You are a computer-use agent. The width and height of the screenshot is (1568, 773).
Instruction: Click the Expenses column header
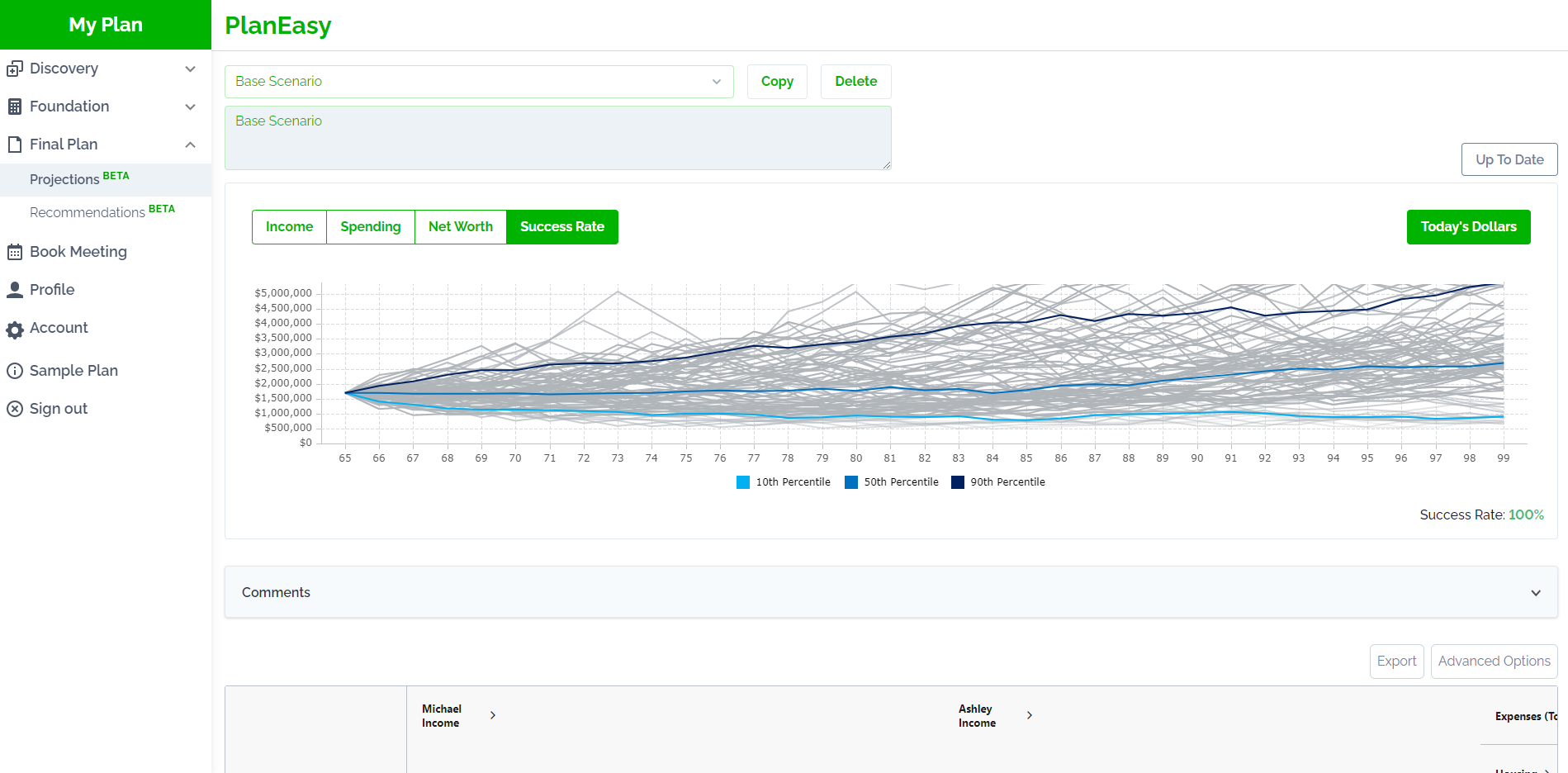(1526, 716)
